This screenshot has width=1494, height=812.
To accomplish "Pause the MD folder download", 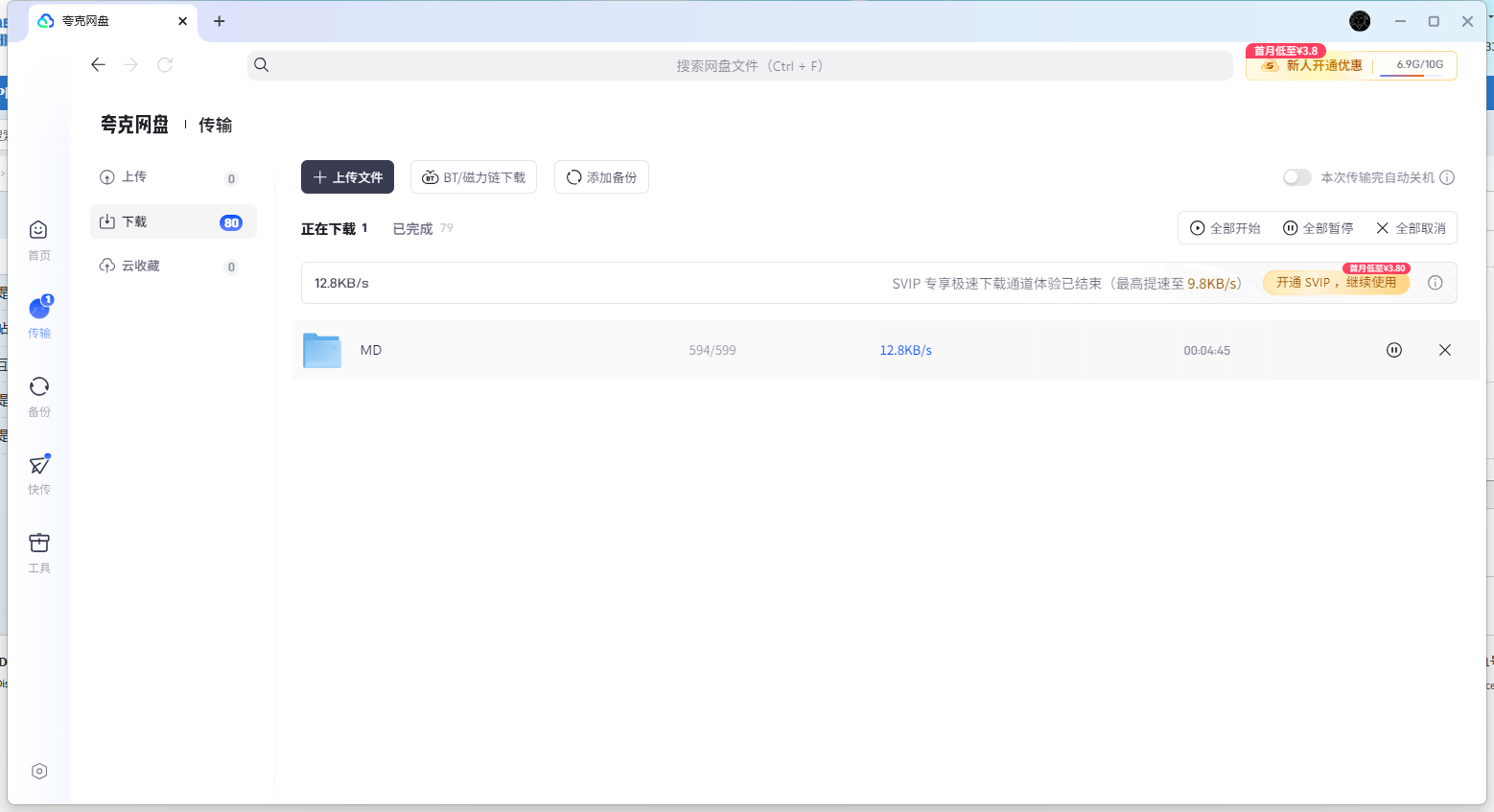I will click(1394, 350).
